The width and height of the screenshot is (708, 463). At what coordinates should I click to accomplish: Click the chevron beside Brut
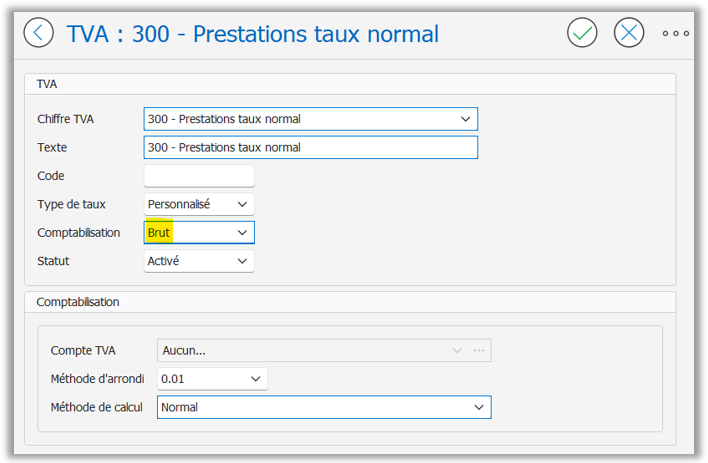(242, 233)
